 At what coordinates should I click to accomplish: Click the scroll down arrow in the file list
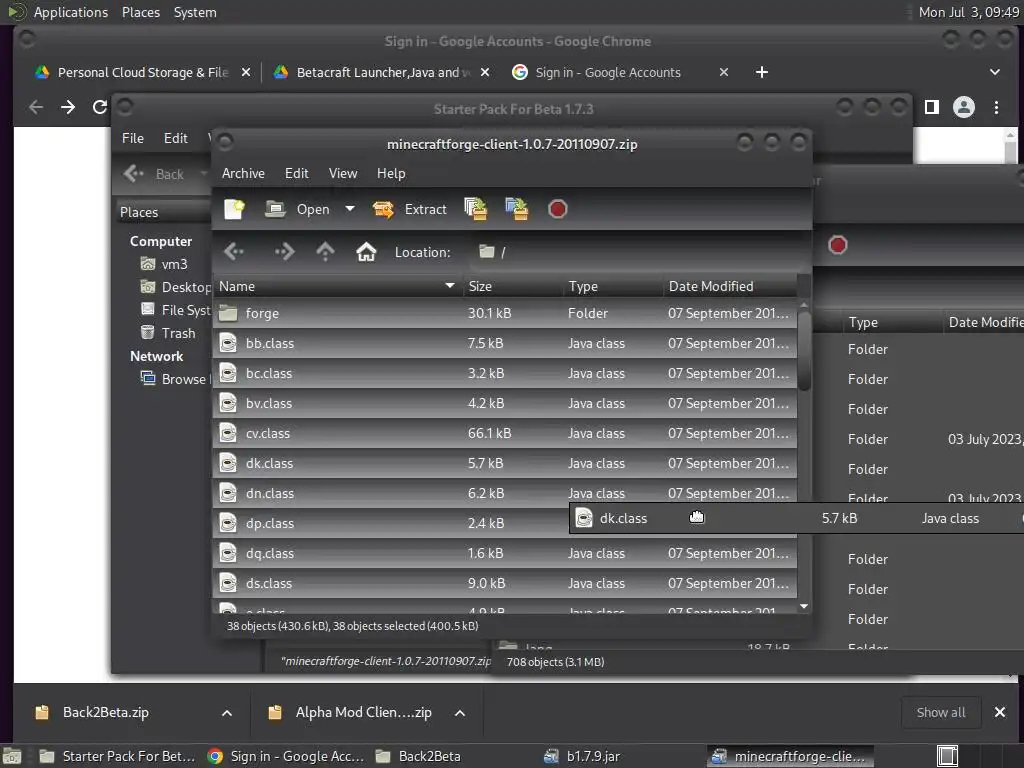(x=804, y=606)
